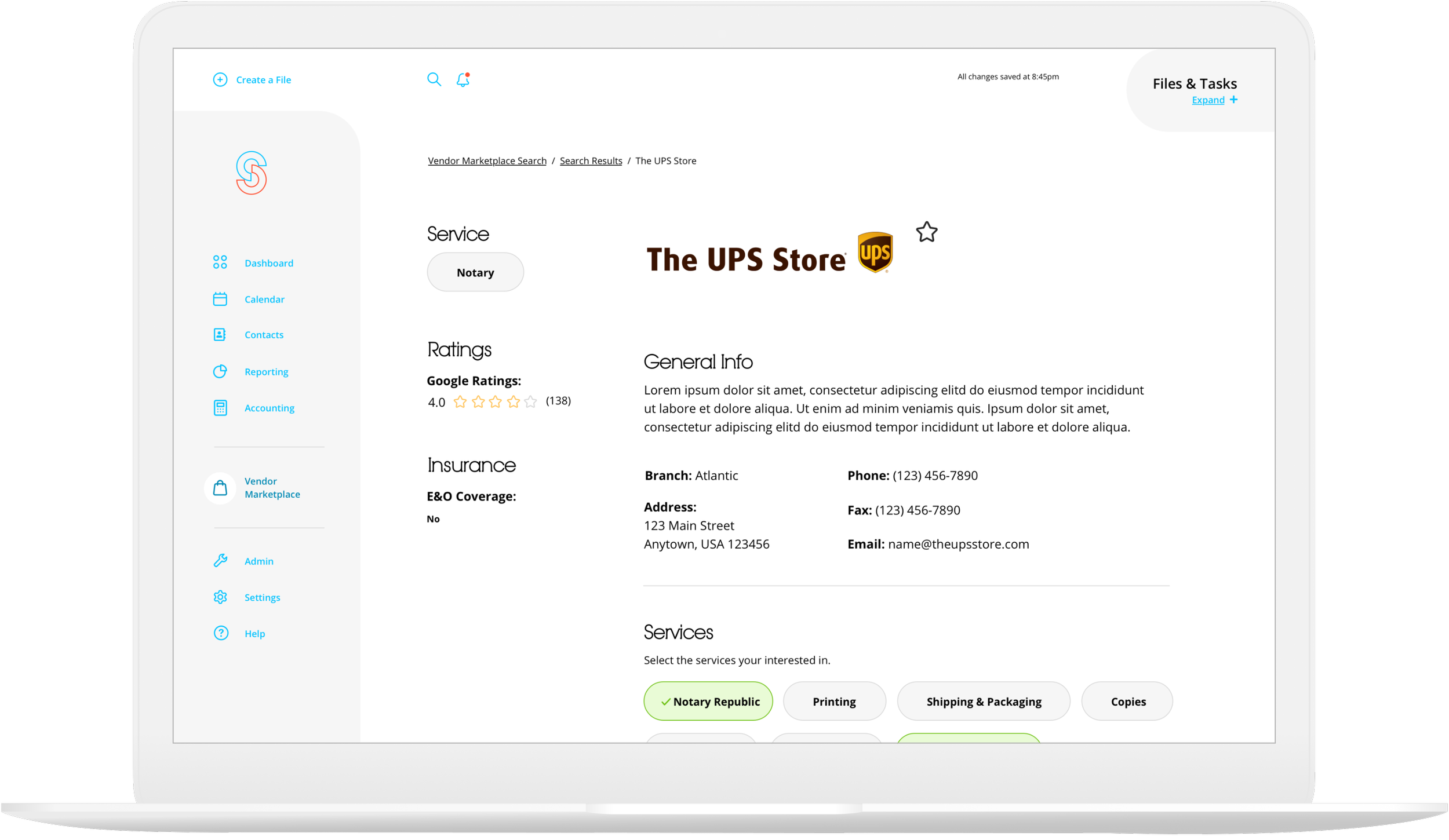Open Calendar from sidebar menu

(264, 299)
